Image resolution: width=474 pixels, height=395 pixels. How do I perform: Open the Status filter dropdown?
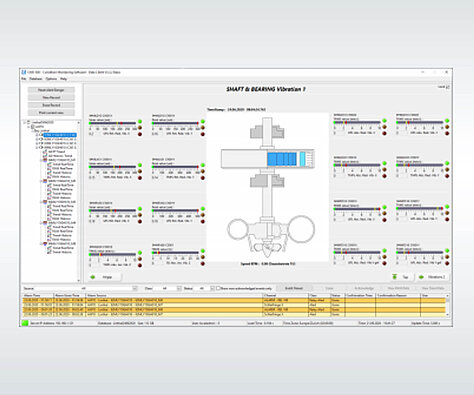coord(212,288)
